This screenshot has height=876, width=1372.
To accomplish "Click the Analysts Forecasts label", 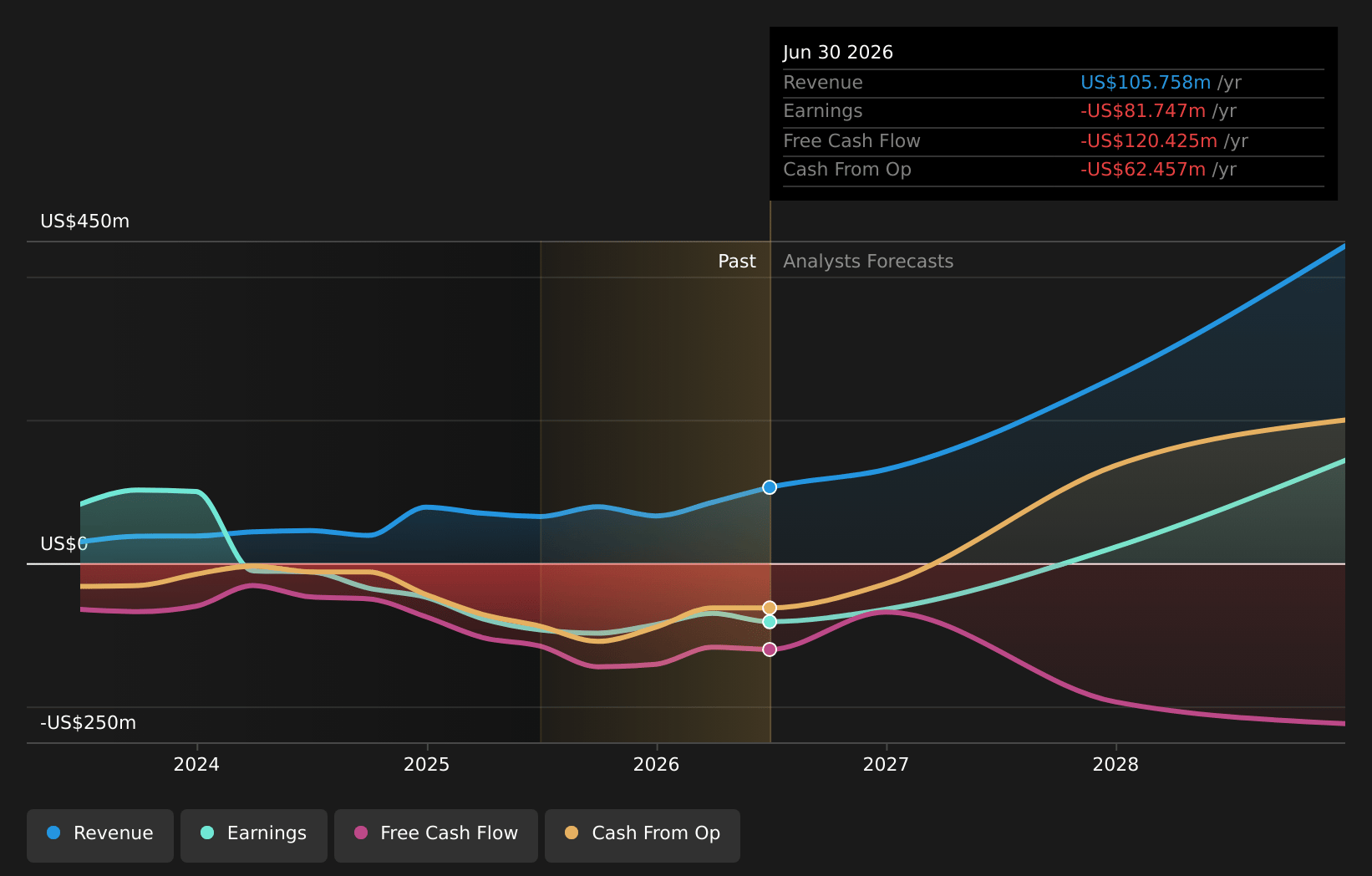I will coord(868,262).
